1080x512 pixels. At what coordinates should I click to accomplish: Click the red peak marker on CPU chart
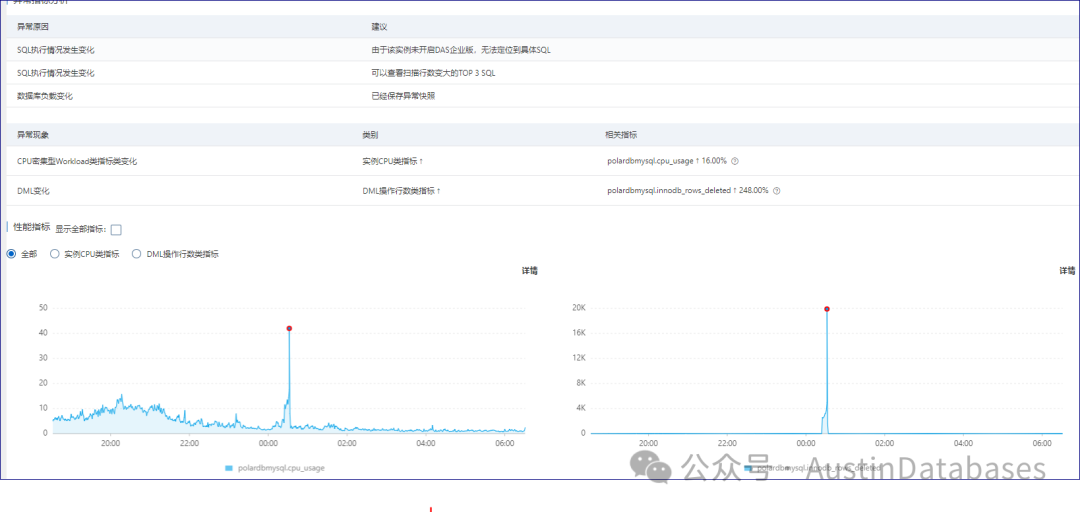point(289,328)
